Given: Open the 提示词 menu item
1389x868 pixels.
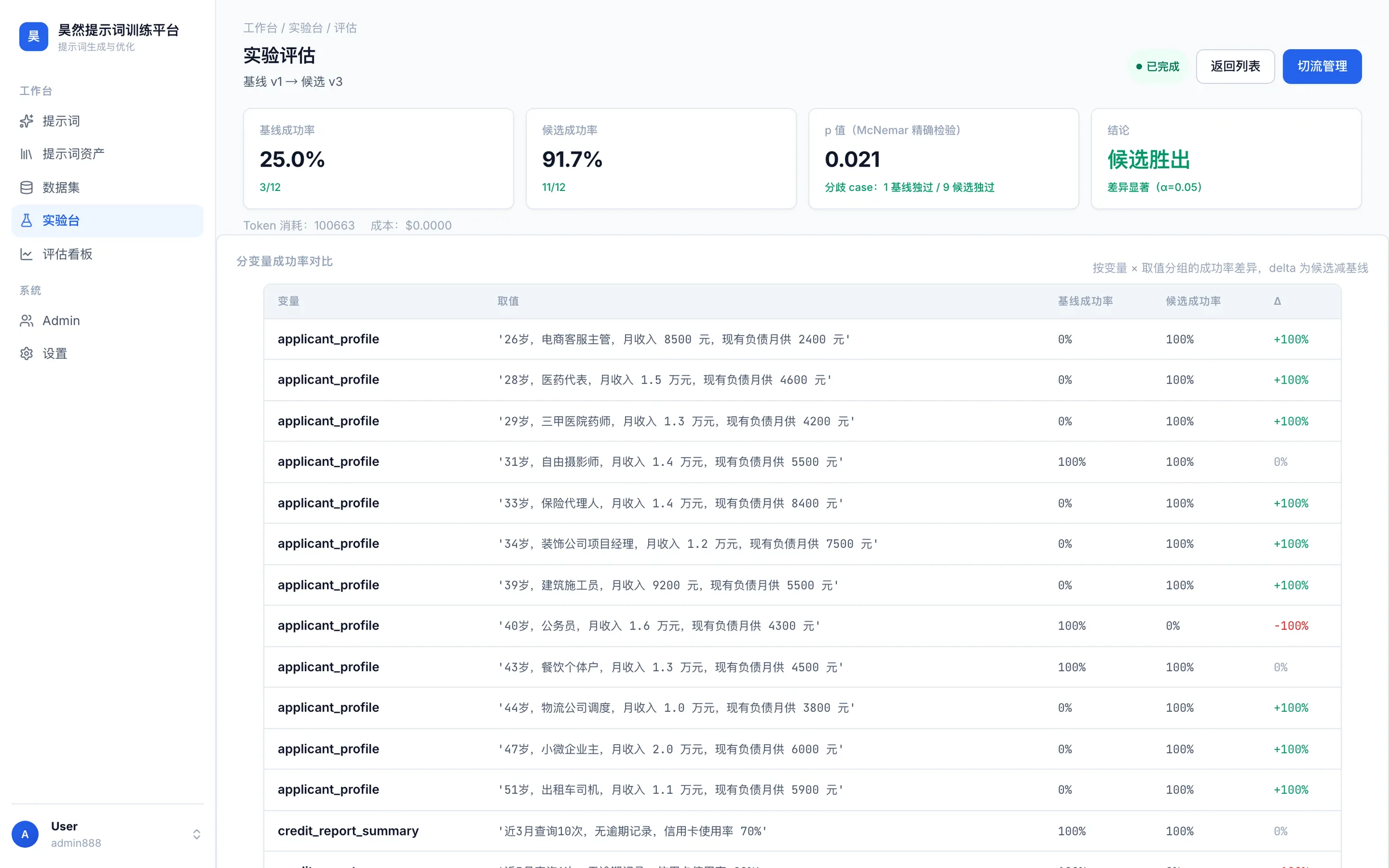Looking at the screenshot, I should (108, 121).
